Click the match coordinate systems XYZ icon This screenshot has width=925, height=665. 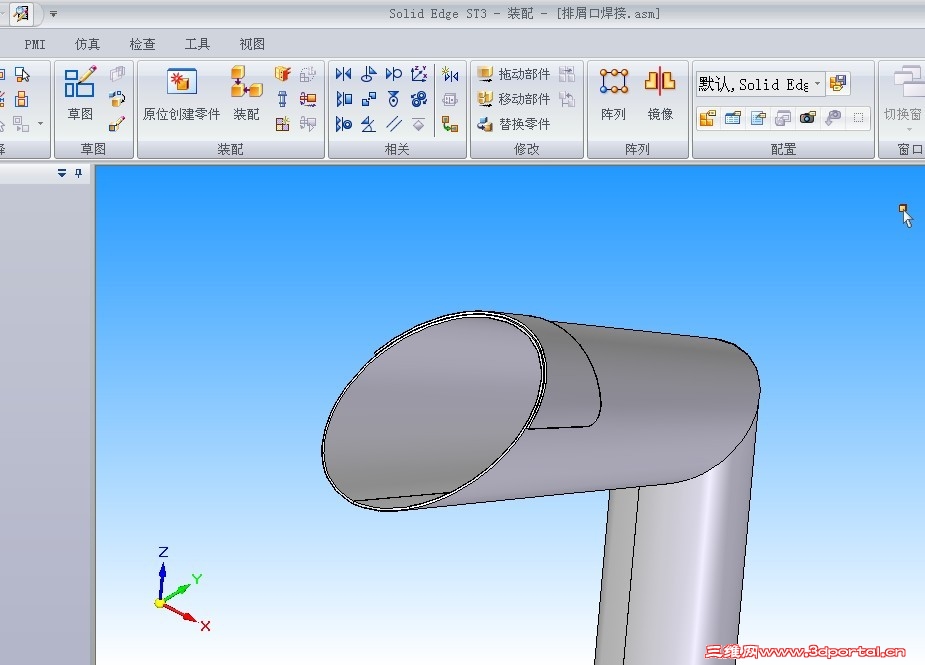point(418,74)
